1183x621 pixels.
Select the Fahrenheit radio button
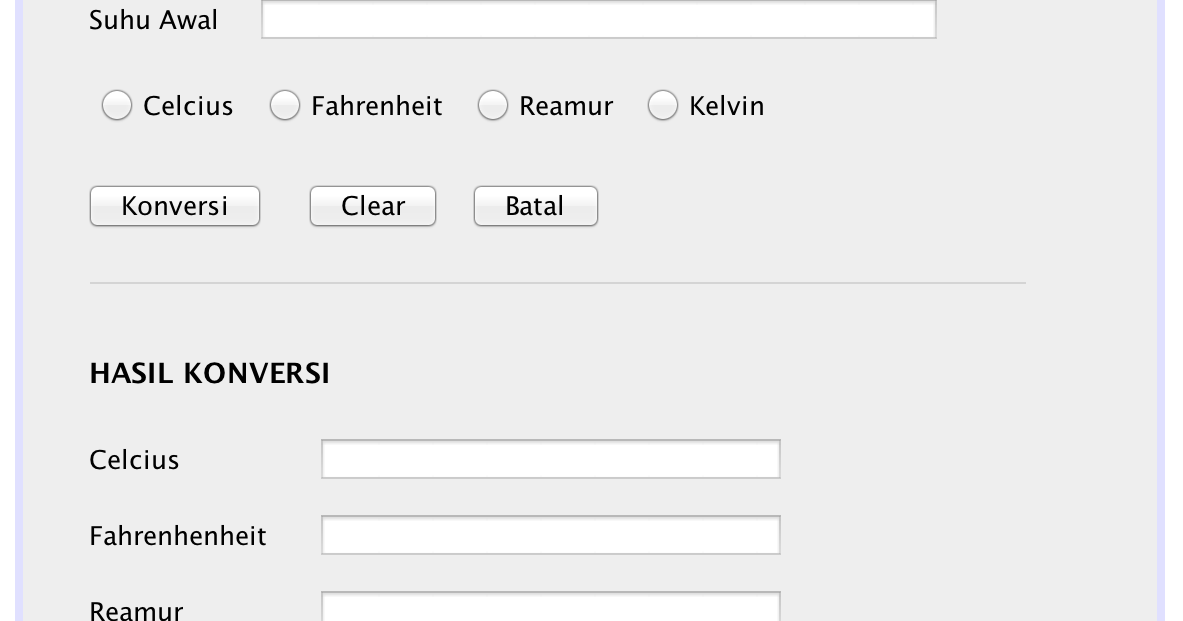click(x=285, y=105)
